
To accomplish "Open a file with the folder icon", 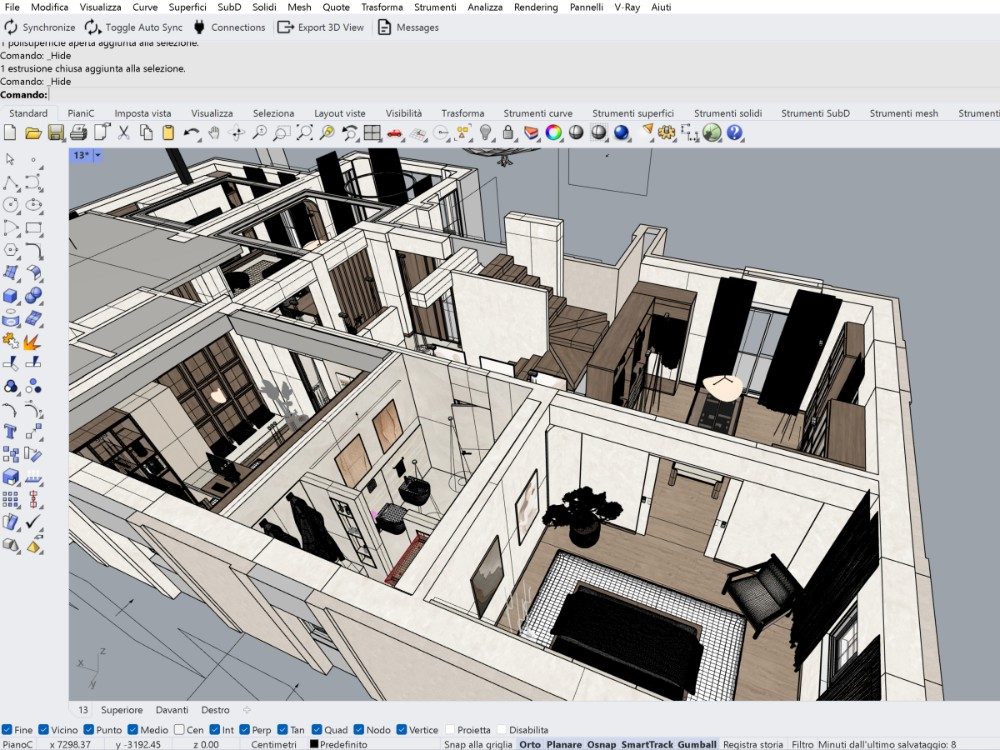I will pyautogui.click(x=33, y=133).
